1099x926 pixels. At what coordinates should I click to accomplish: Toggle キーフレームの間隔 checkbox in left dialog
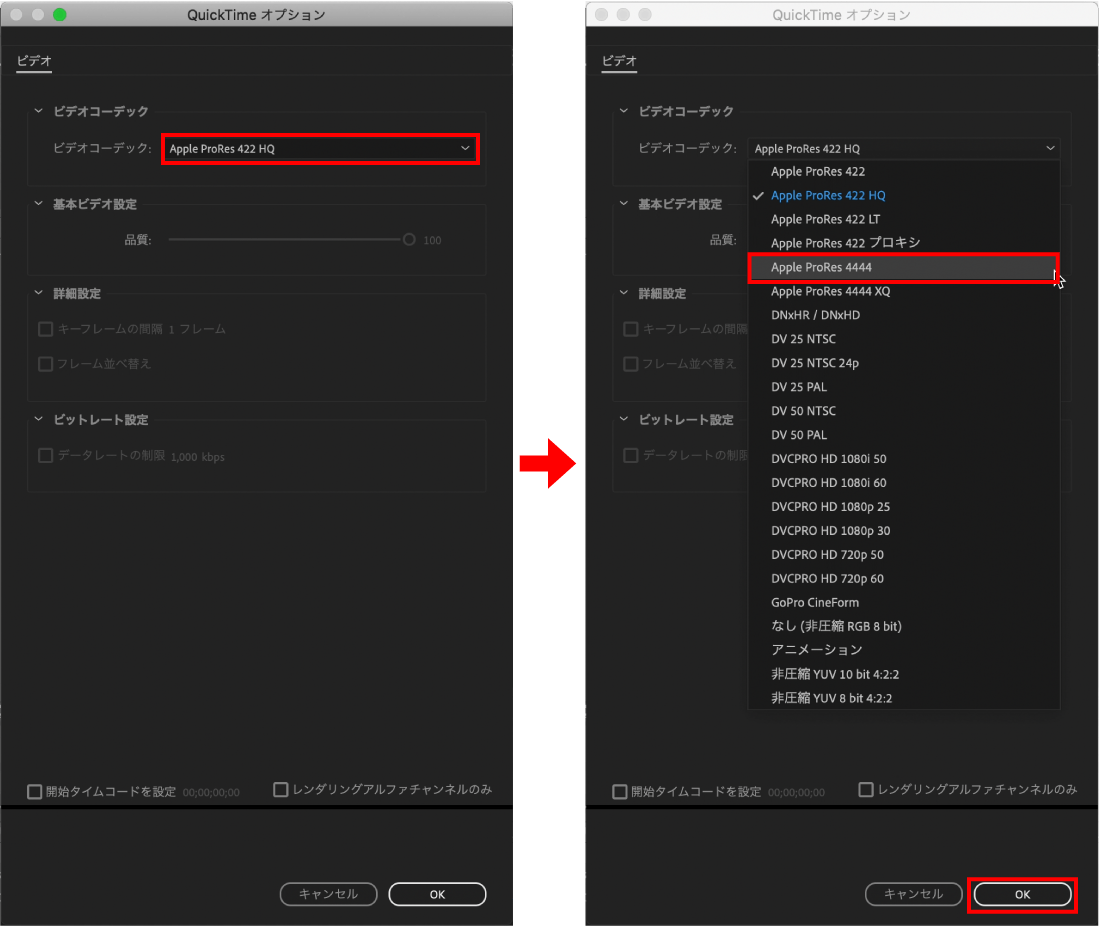46,329
